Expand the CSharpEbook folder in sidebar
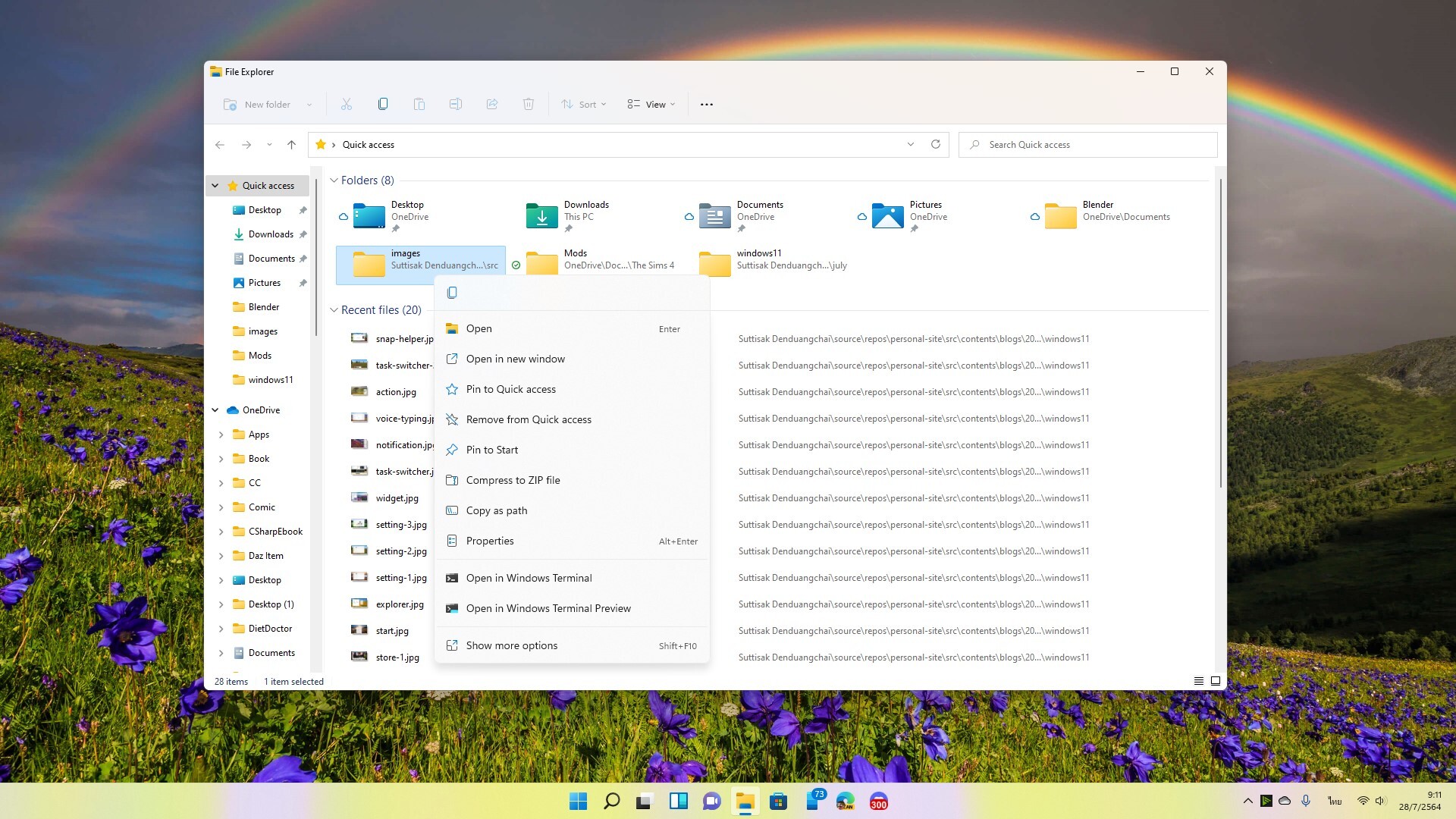 [x=221, y=532]
